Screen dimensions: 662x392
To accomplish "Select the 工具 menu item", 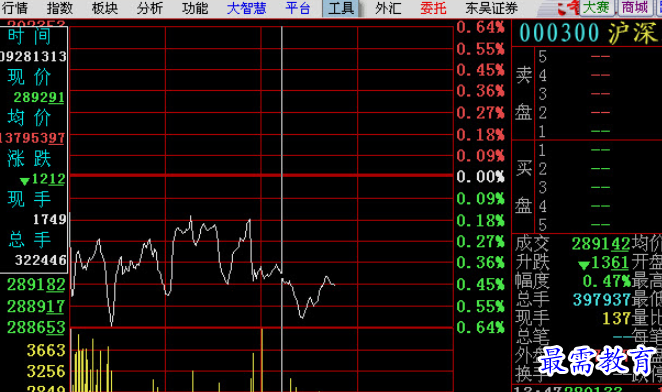I will click(x=341, y=8).
